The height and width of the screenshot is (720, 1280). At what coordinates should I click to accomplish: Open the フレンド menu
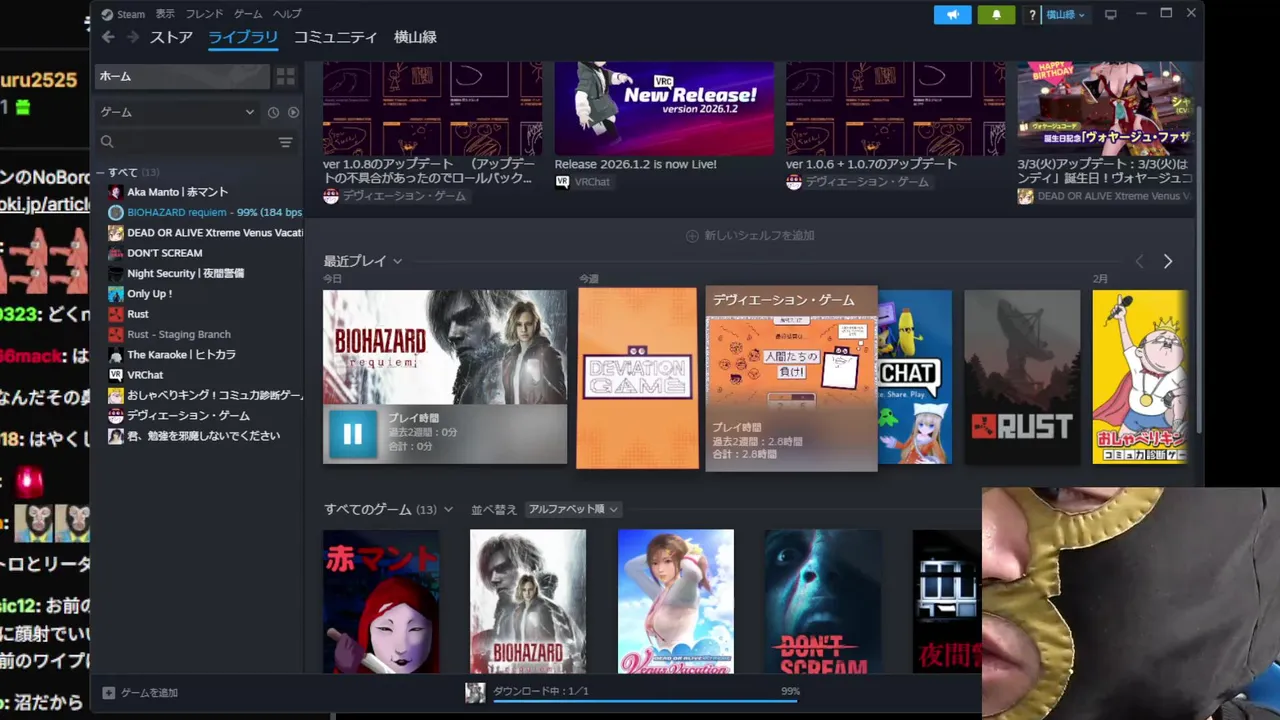[204, 14]
